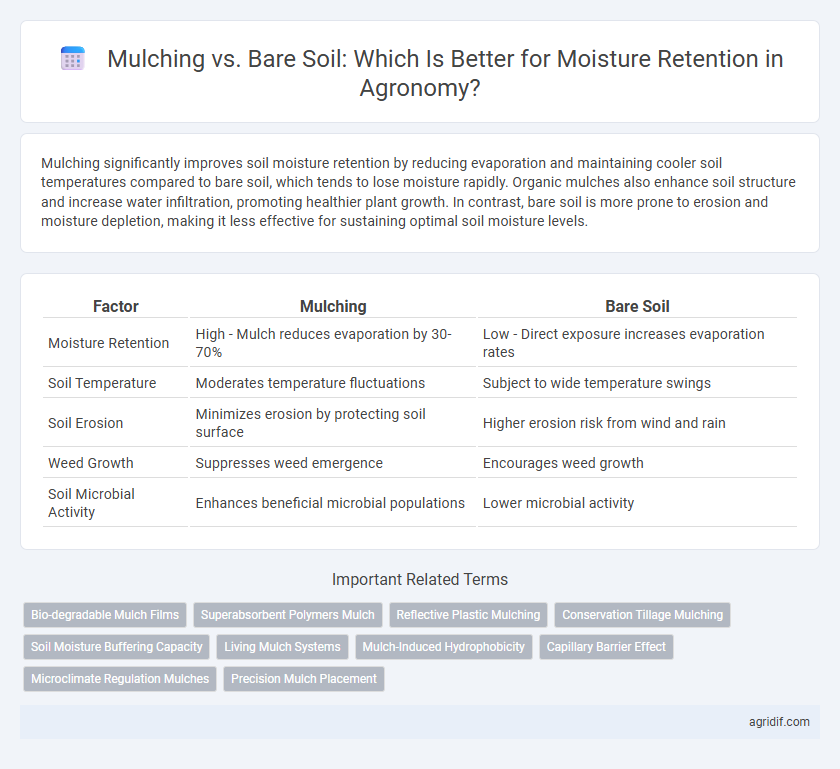Click the 'Encourages weed growth' cell
The height and width of the screenshot is (769, 840).
click(637, 462)
